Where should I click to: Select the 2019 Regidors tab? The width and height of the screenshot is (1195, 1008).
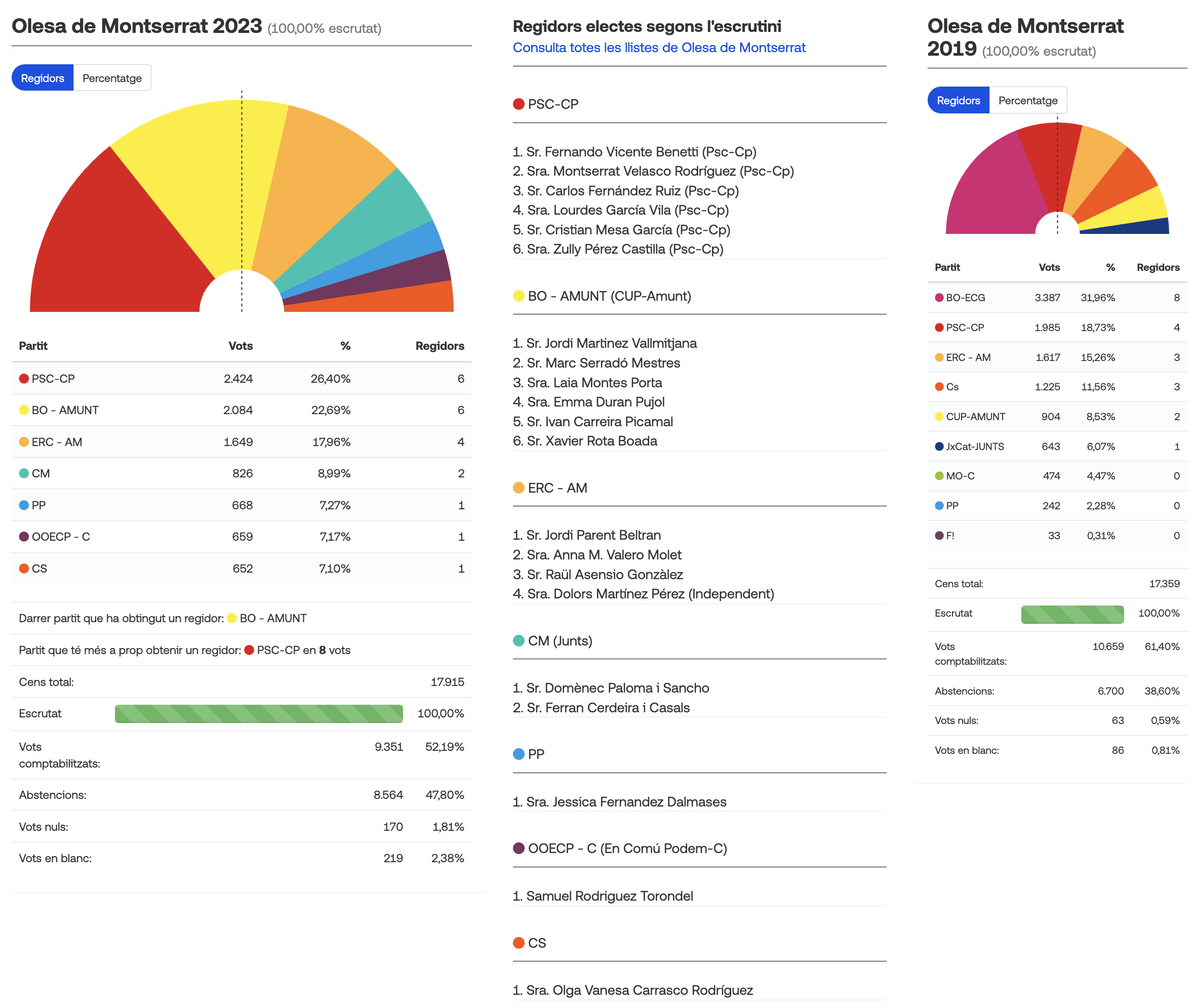[x=958, y=100]
